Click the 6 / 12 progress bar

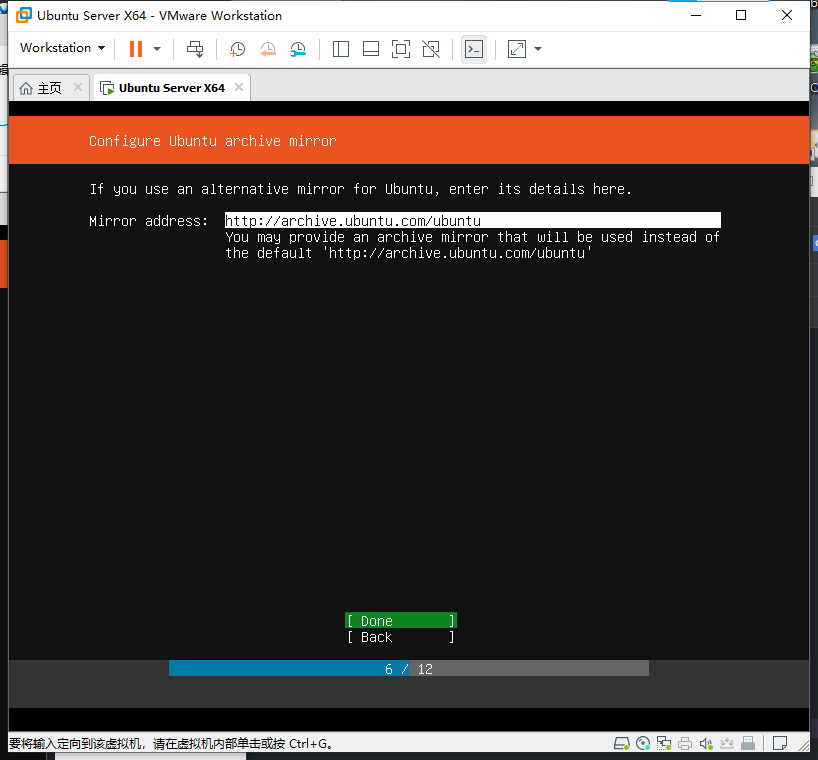[x=409, y=669]
